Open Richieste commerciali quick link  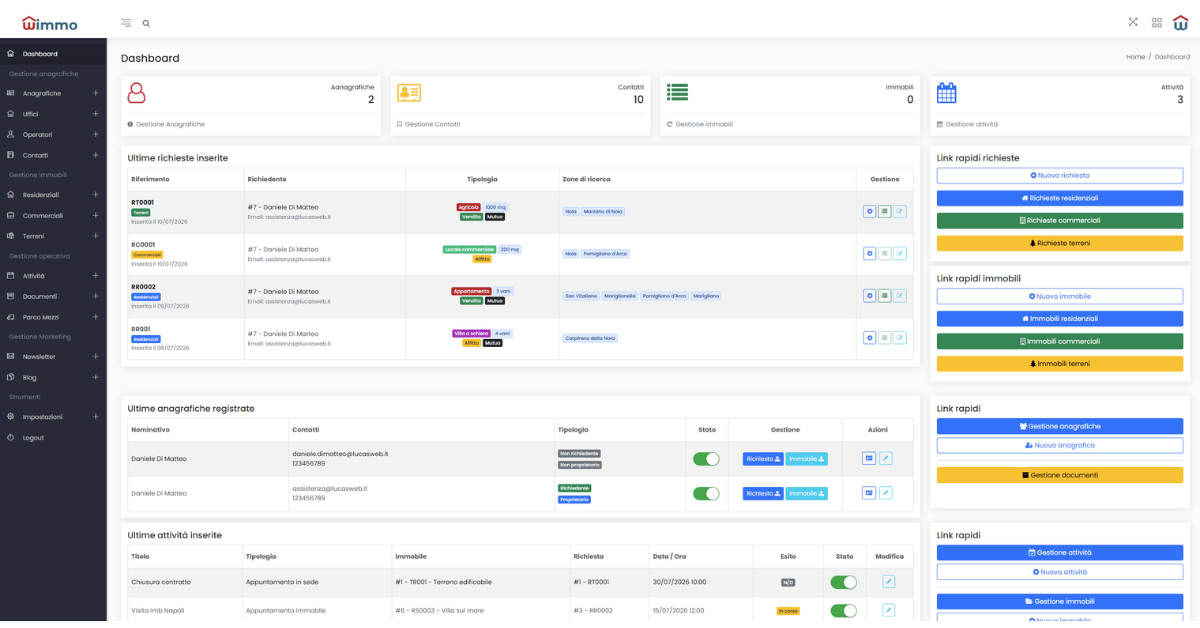click(x=1060, y=220)
